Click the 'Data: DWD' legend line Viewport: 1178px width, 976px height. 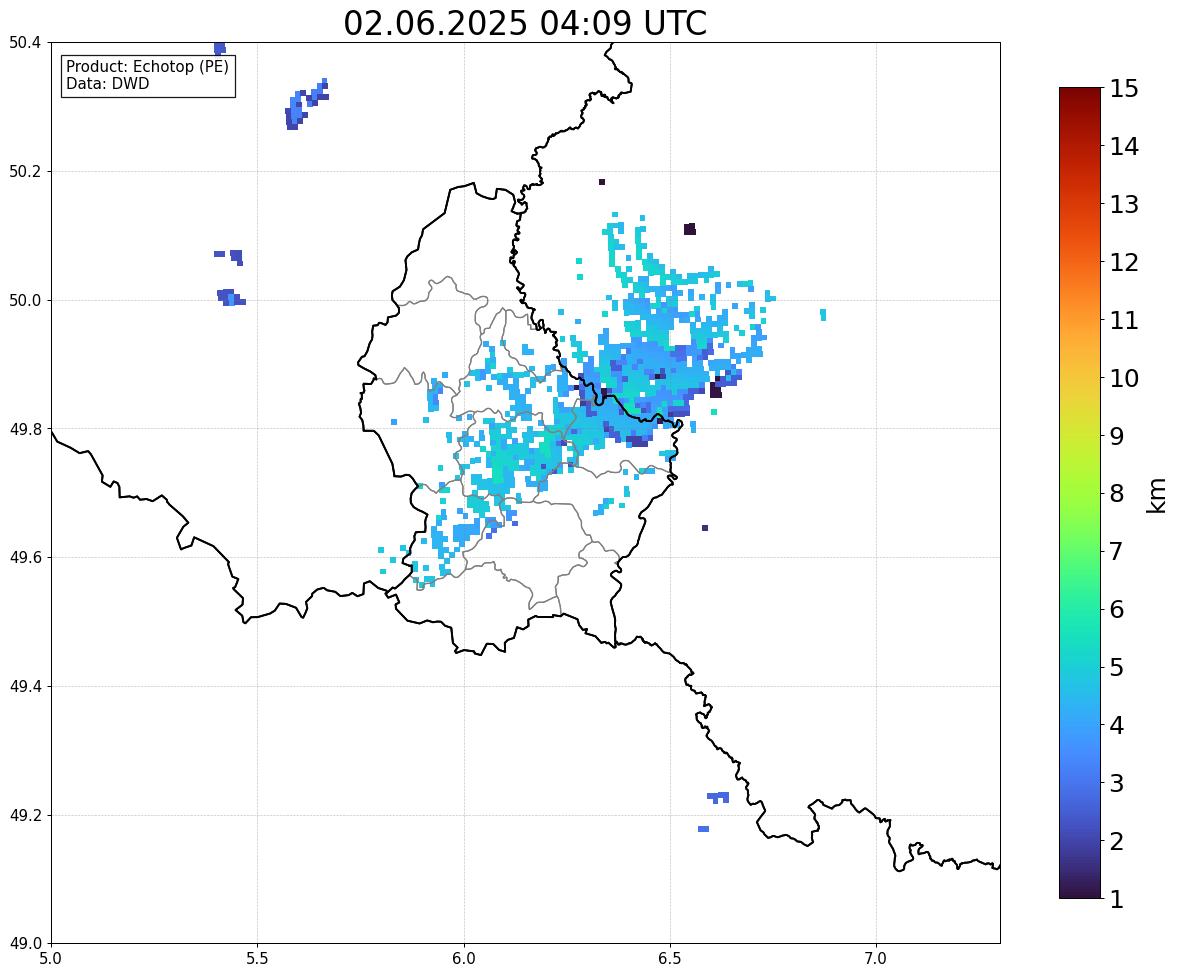(x=107, y=83)
